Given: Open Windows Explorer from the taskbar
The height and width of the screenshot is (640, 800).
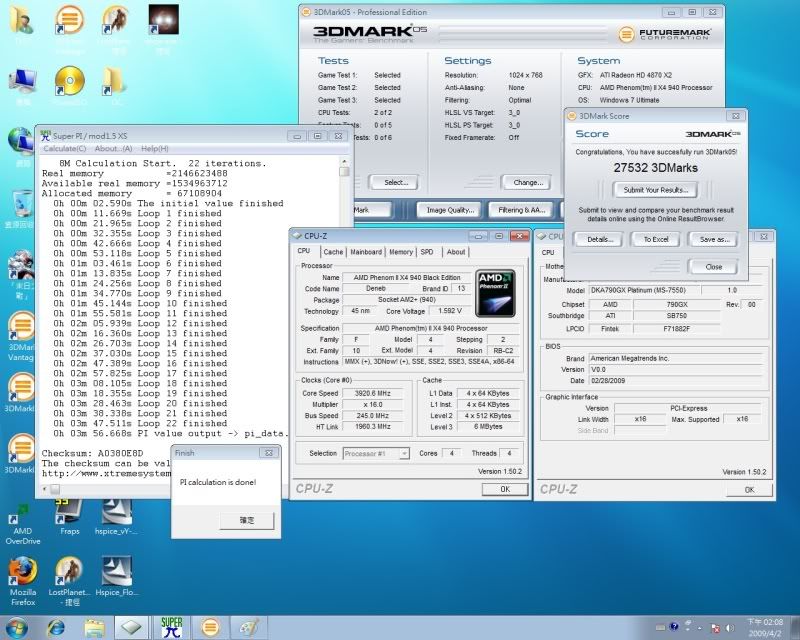Looking at the screenshot, I should 94,627.
